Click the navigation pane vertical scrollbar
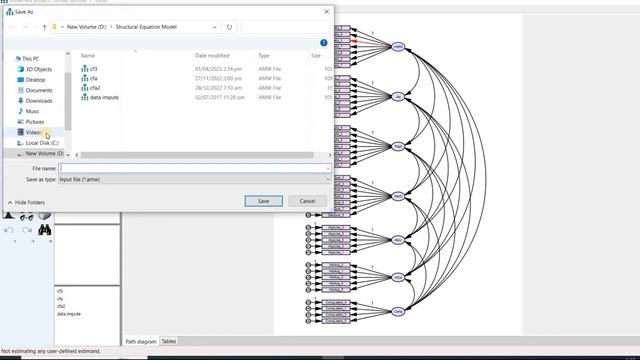640x360 pixels. [68, 102]
